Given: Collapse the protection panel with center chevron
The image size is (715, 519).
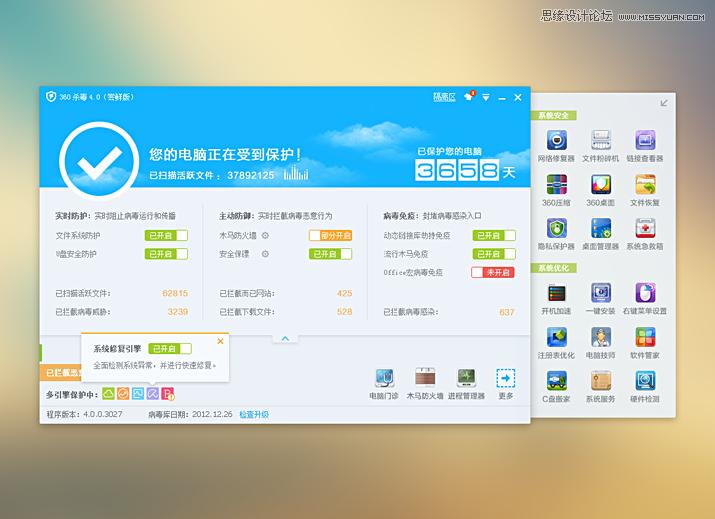Looking at the screenshot, I should pos(285,339).
